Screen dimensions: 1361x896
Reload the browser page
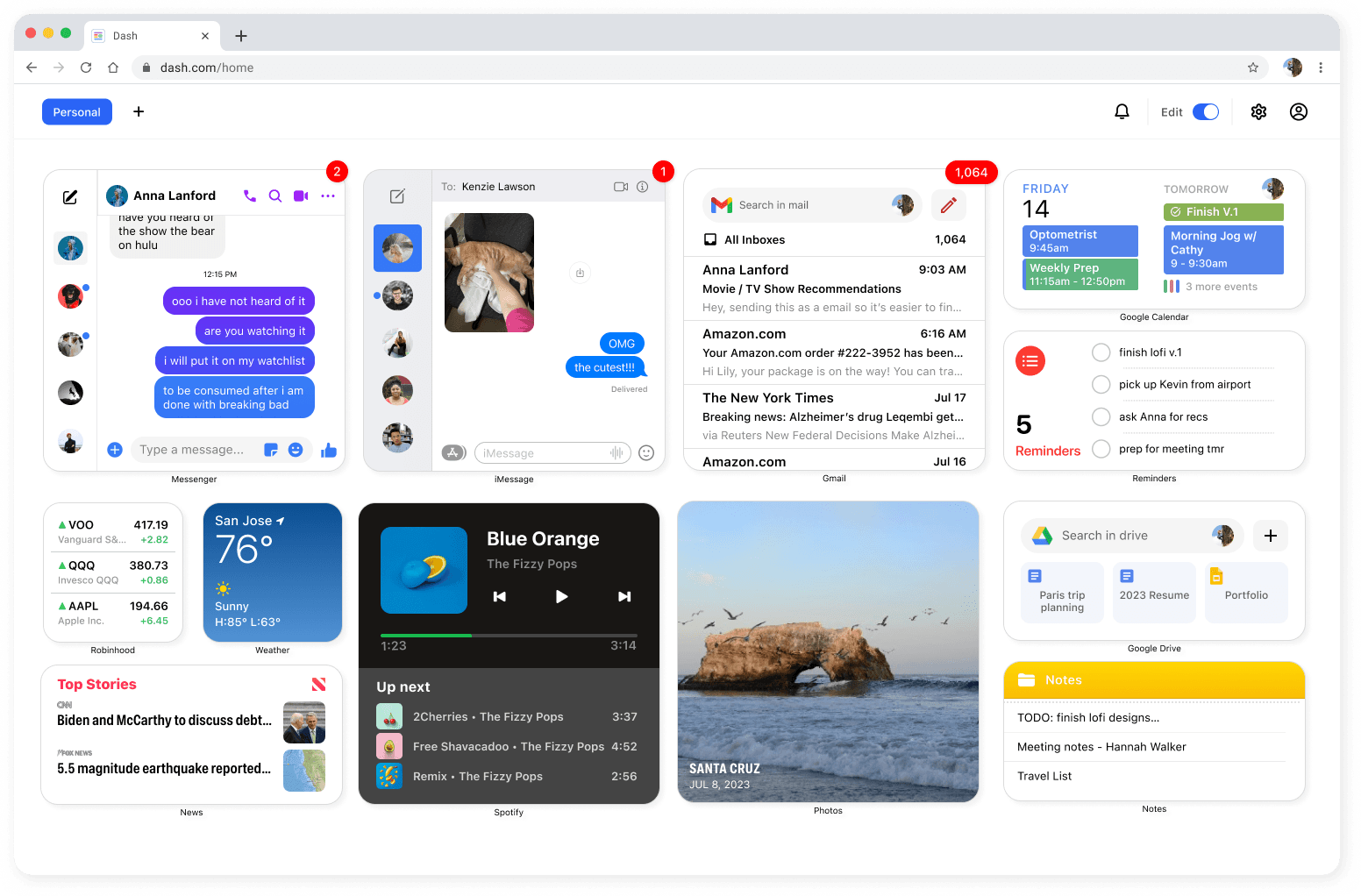click(86, 68)
